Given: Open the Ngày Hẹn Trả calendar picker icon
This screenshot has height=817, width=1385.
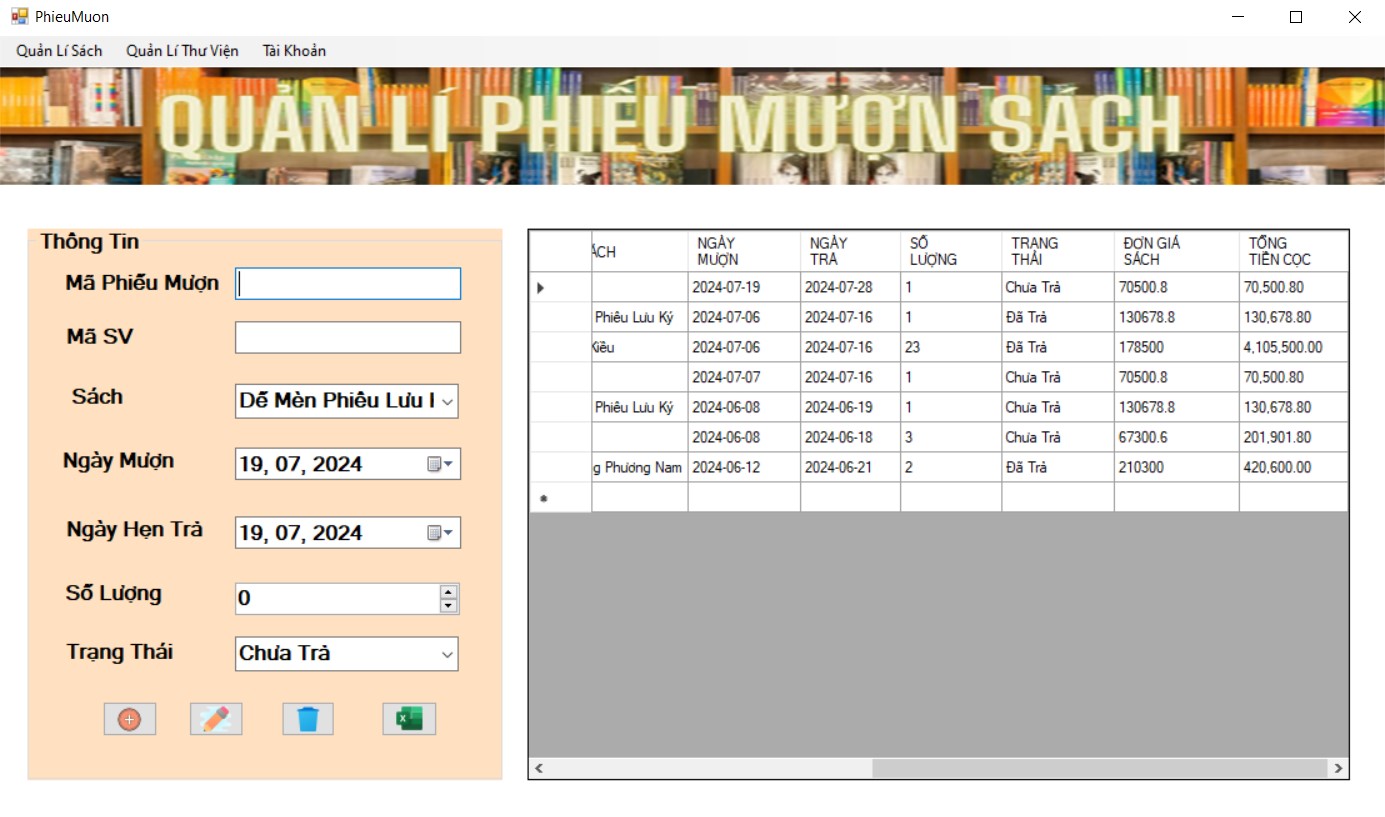Looking at the screenshot, I should click(x=440, y=533).
